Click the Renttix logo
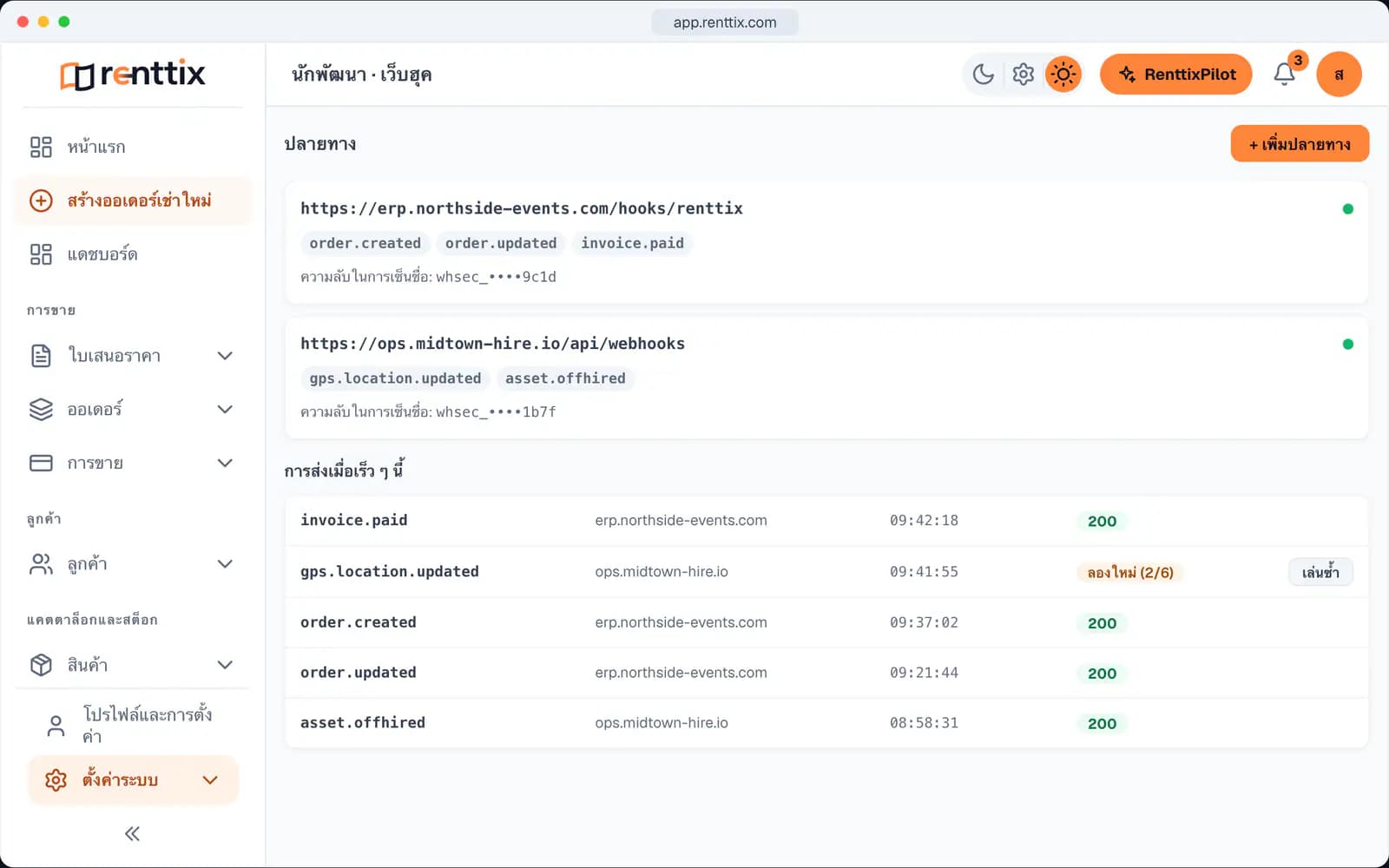1389x868 pixels. point(133,75)
